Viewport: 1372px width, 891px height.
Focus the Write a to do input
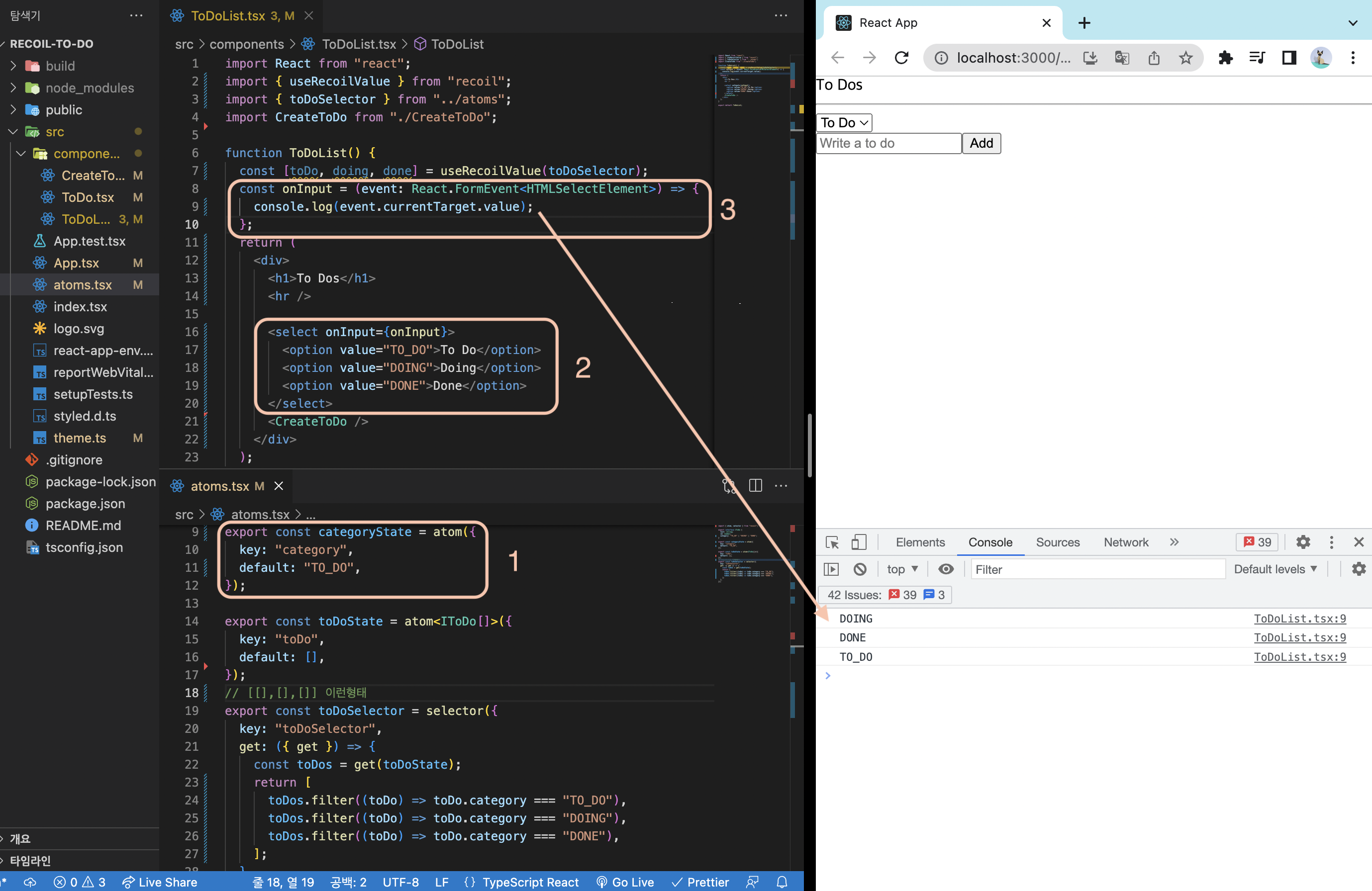[x=888, y=144]
